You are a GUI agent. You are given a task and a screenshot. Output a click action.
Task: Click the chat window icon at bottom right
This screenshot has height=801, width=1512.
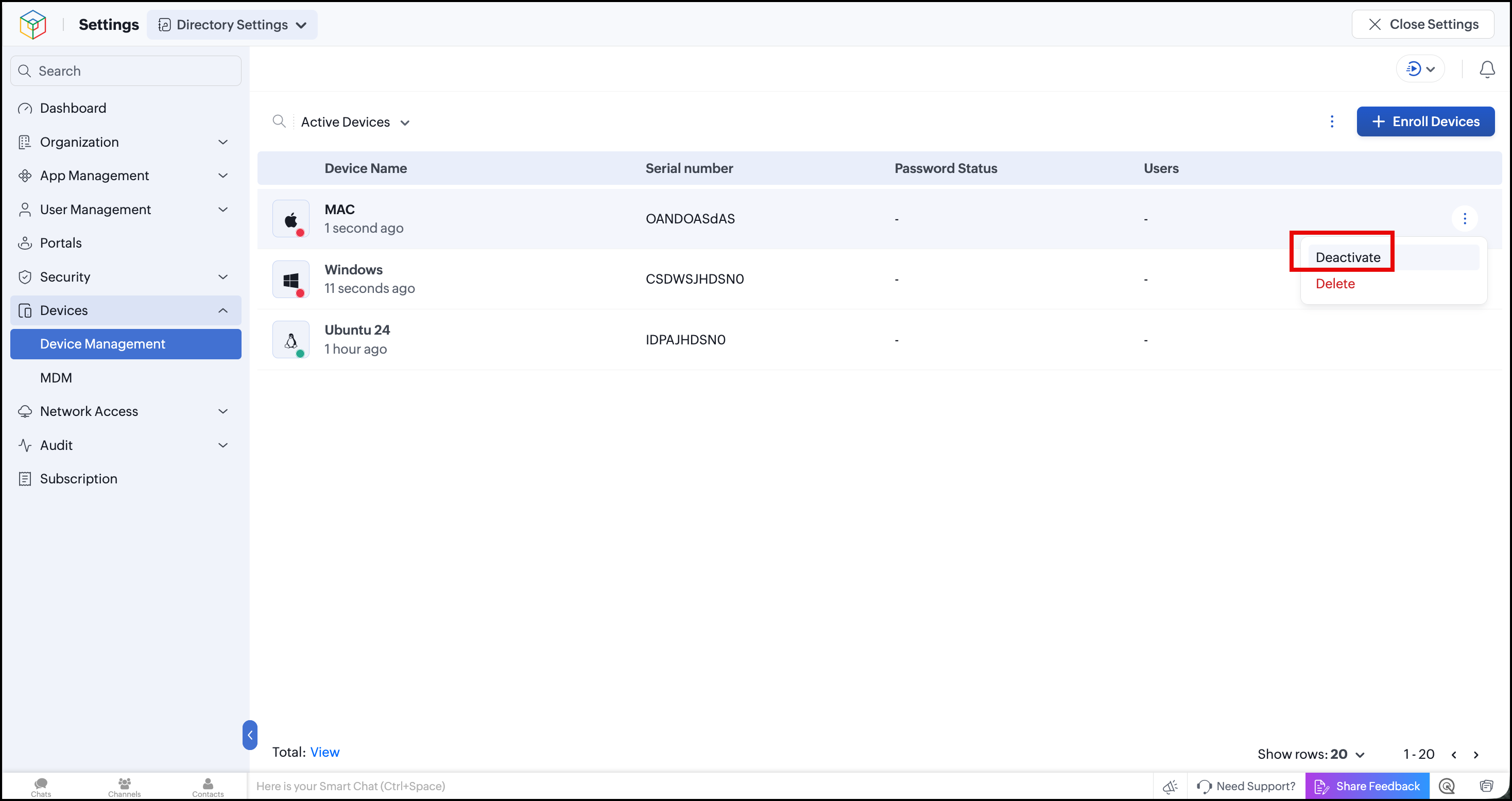tap(1486, 787)
